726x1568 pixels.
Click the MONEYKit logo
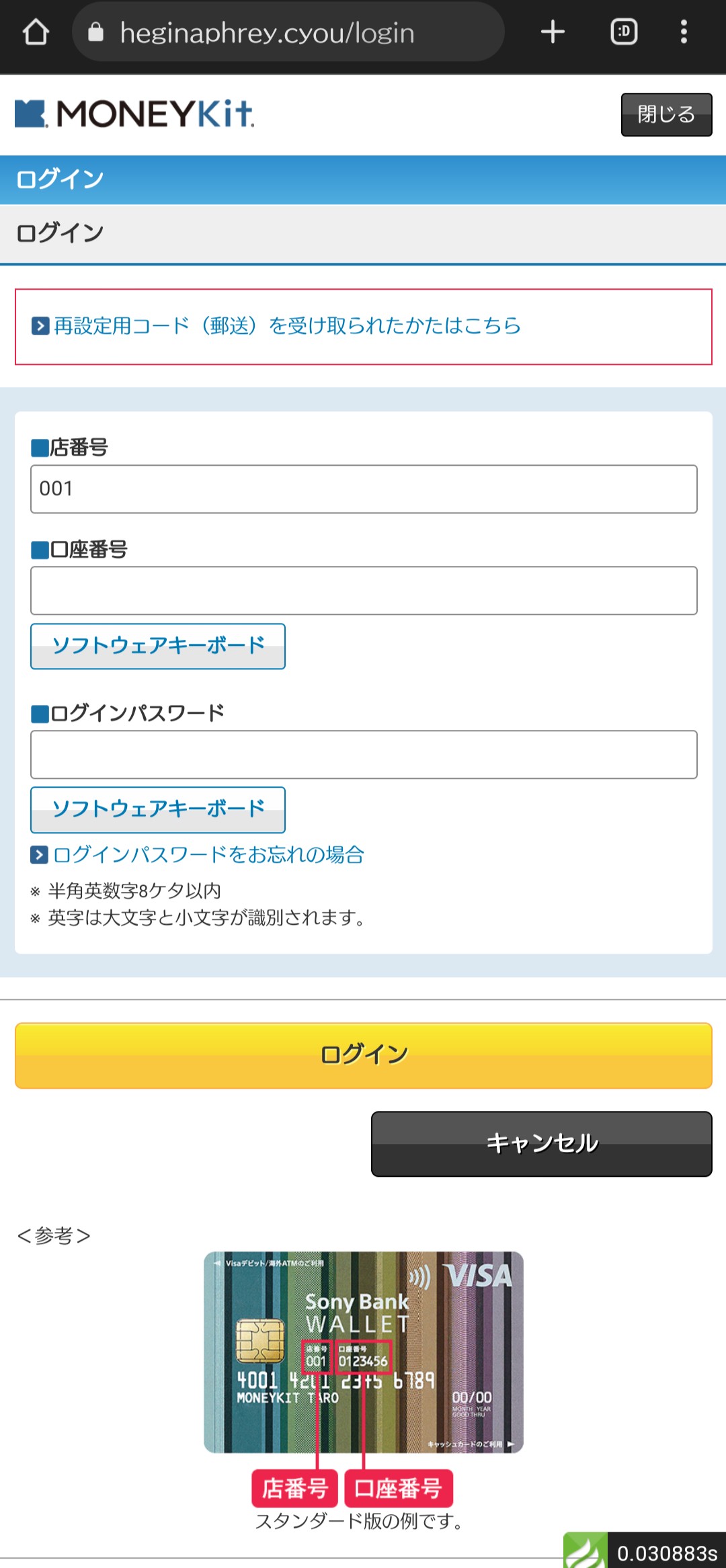[x=134, y=114]
